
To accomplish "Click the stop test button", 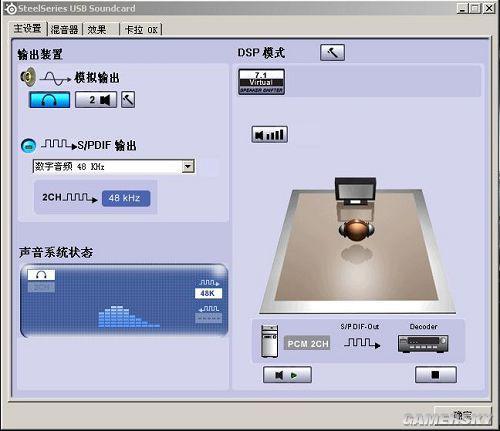I will (436, 375).
